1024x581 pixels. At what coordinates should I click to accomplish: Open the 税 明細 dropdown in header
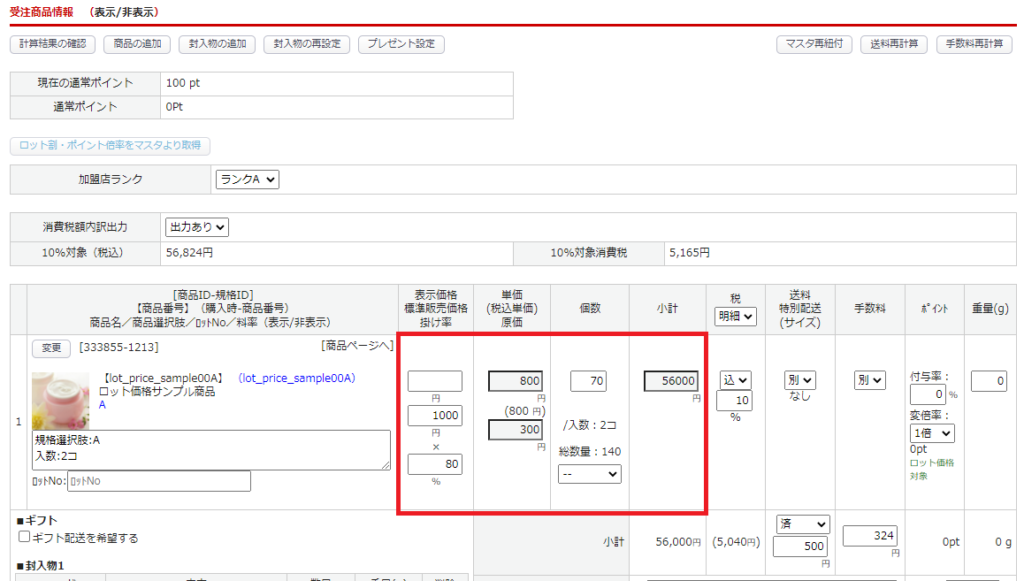[x=735, y=315]
